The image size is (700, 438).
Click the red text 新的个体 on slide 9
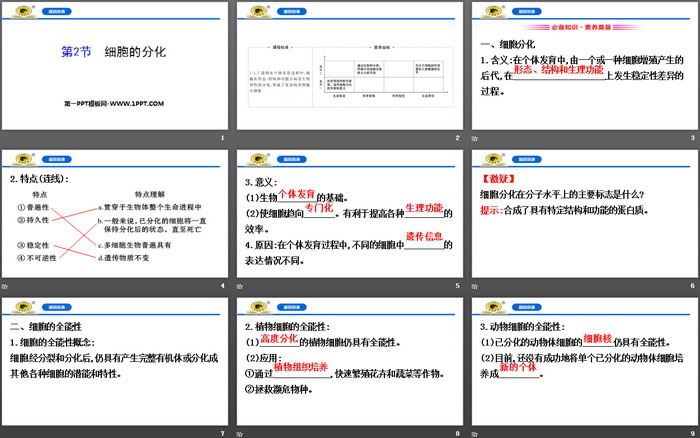point(518,367)
